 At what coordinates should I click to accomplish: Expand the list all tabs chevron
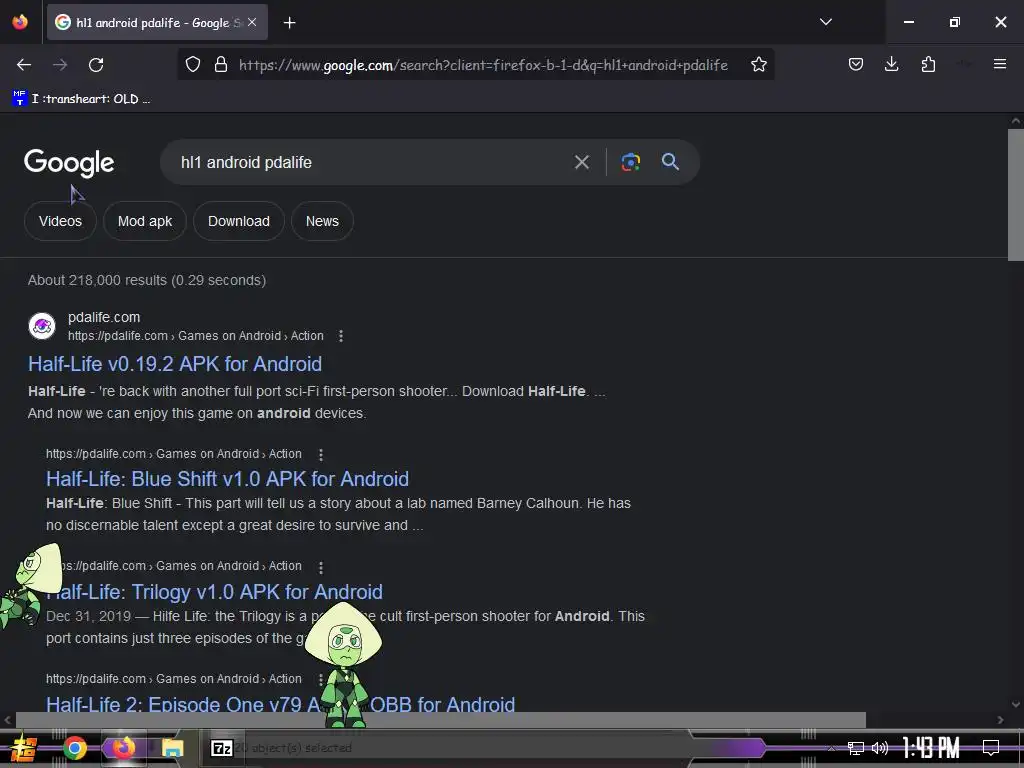825,22
